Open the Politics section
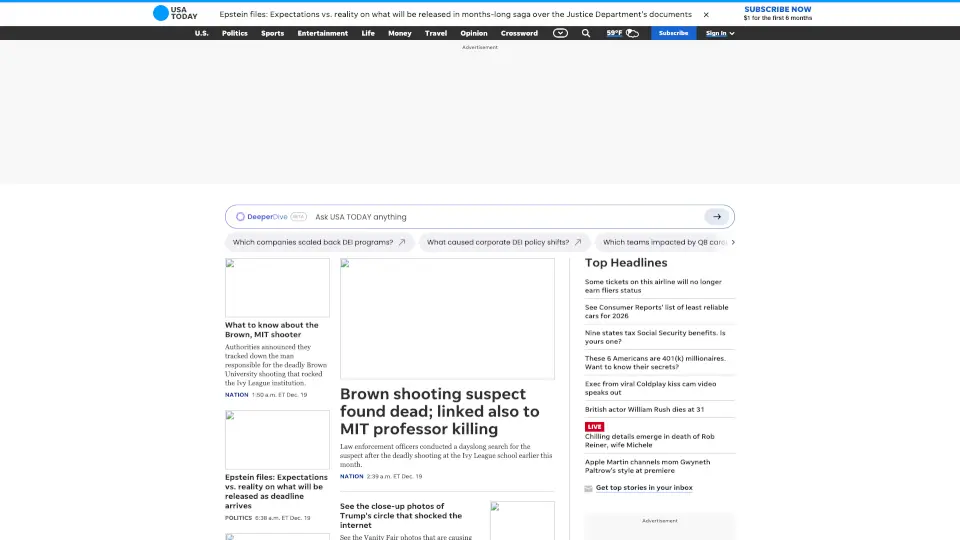 tap(235, 33)
